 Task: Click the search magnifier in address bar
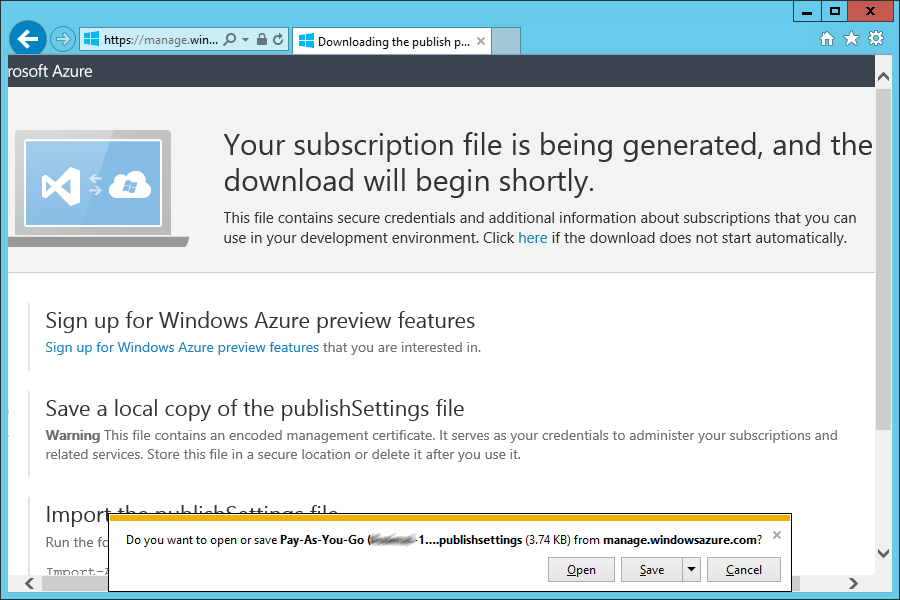230,39
